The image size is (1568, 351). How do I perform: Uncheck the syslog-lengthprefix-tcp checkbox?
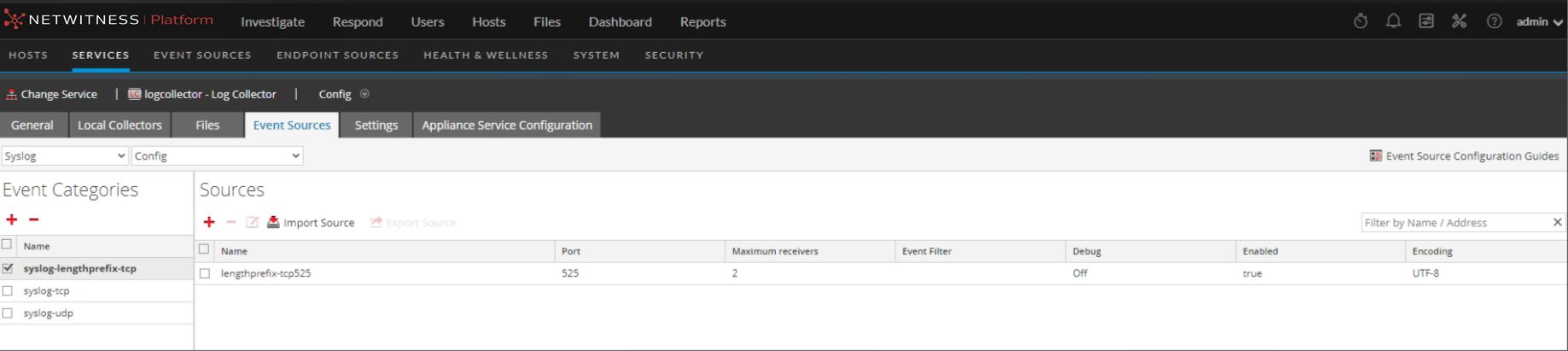(x=8, y=268)
